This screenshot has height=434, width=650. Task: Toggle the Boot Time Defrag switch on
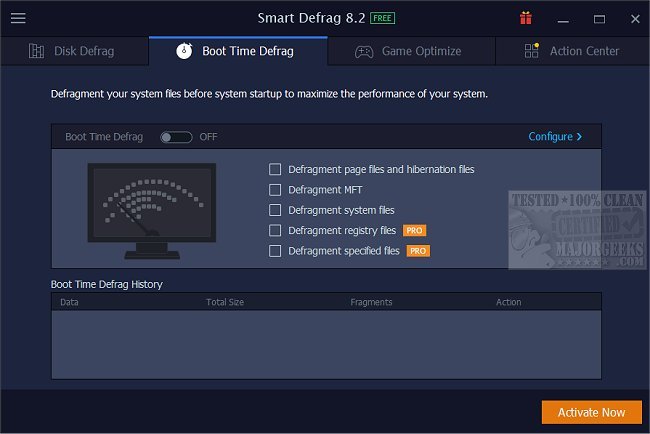[x=176, y=137]
